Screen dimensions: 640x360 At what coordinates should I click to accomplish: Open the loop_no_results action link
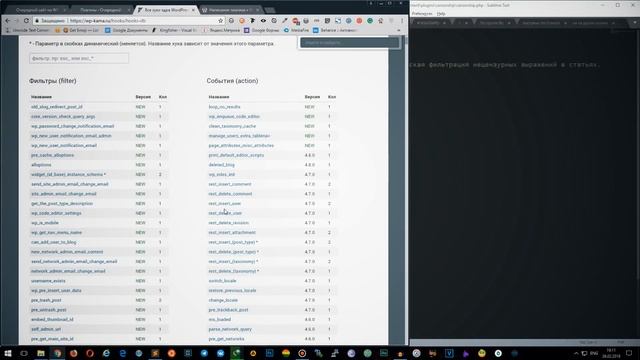click(x=224, y=107)
